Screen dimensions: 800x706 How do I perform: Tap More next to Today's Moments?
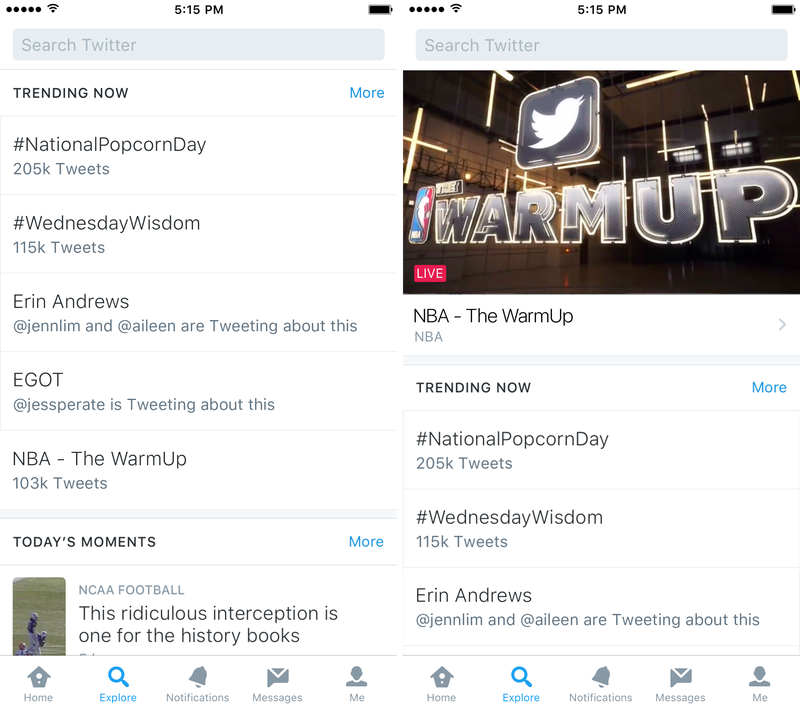click(x=366, y=542)
